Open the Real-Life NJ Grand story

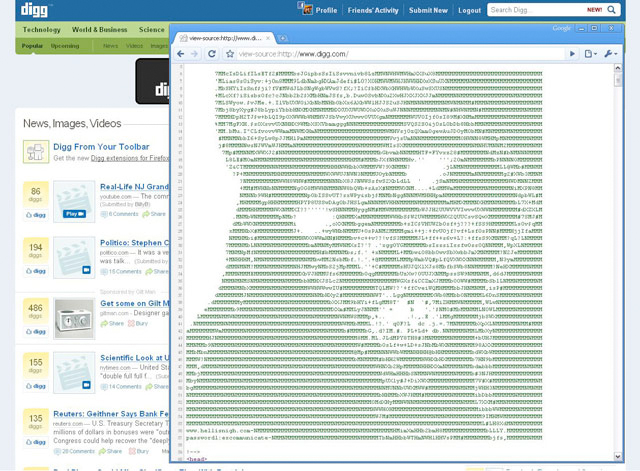pyautogui.click(x=134, y=187)
